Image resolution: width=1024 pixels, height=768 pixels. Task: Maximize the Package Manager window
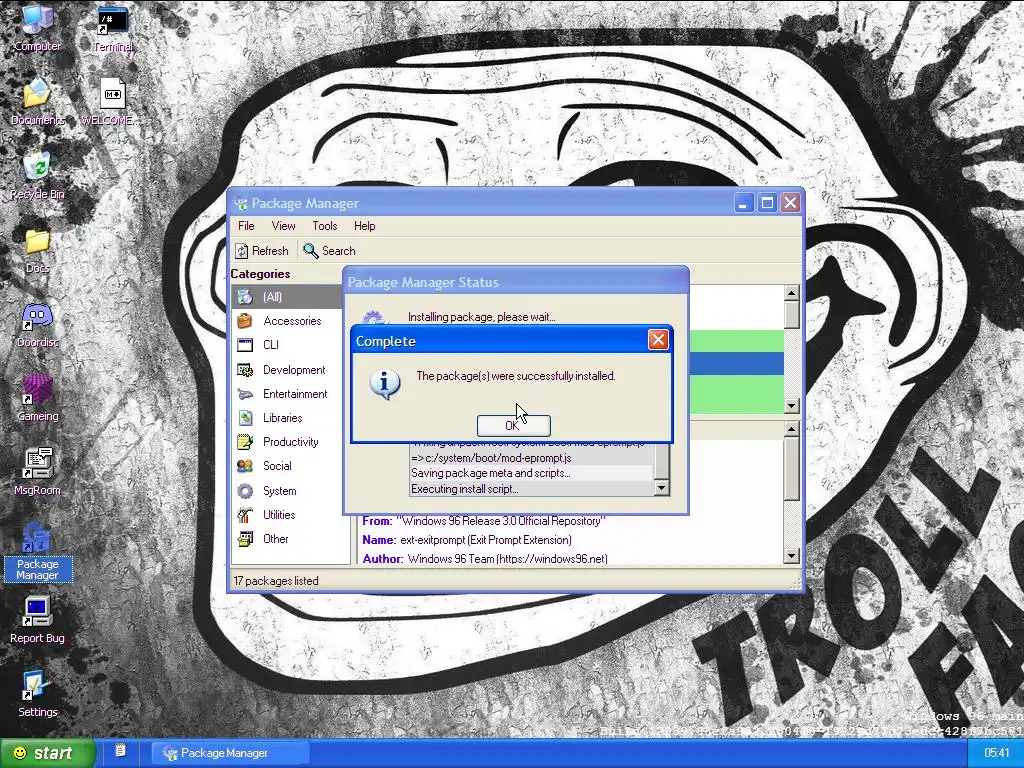[767, 203]
